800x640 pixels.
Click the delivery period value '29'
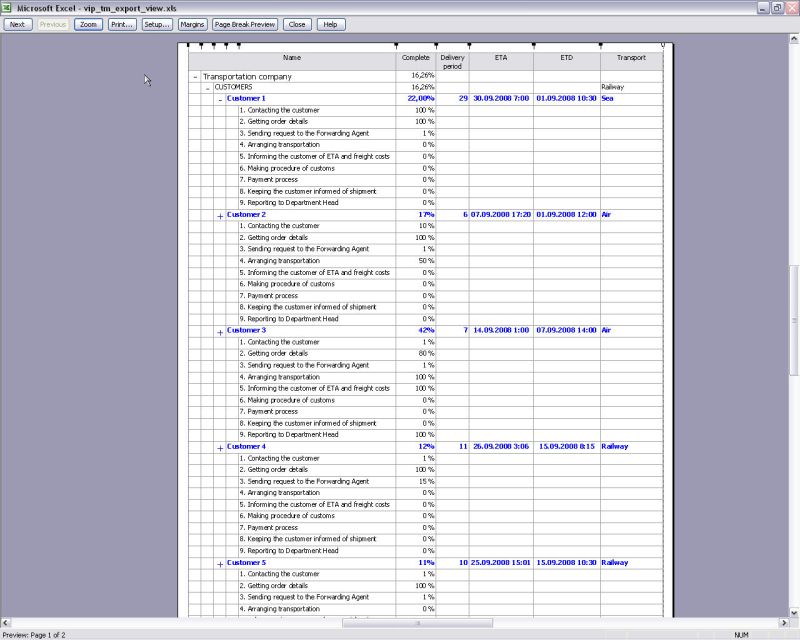[463, 99]
